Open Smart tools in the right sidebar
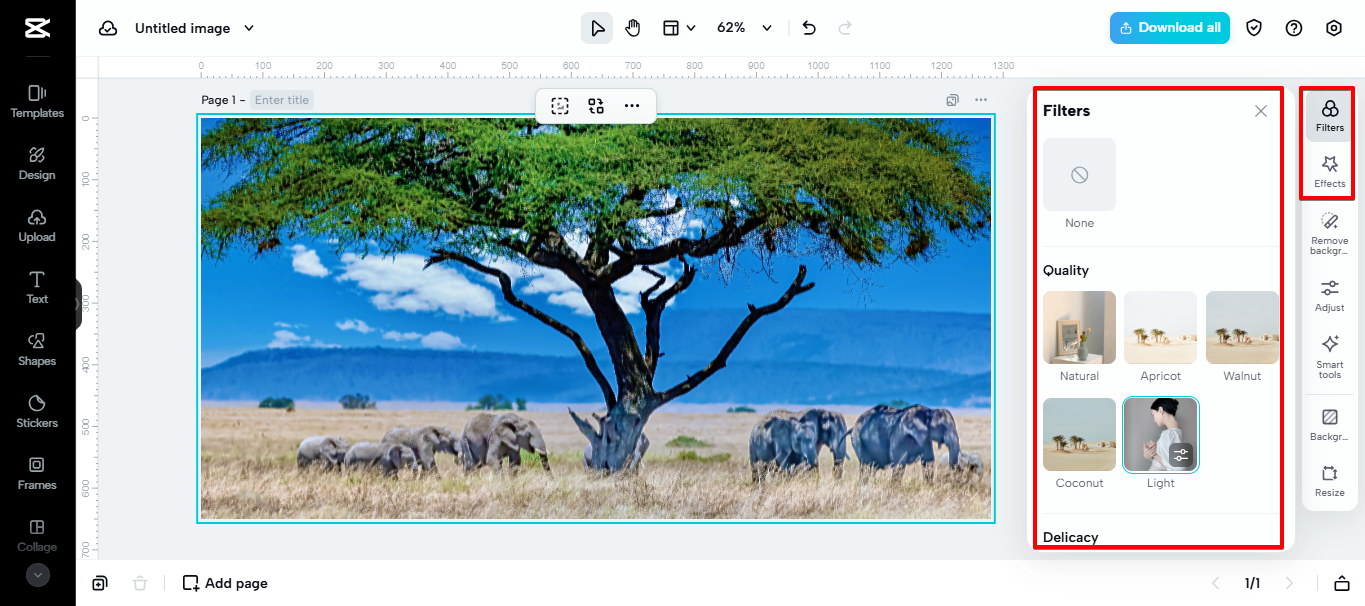Viewport: 1365px width, 606px height. [1329, 357]
